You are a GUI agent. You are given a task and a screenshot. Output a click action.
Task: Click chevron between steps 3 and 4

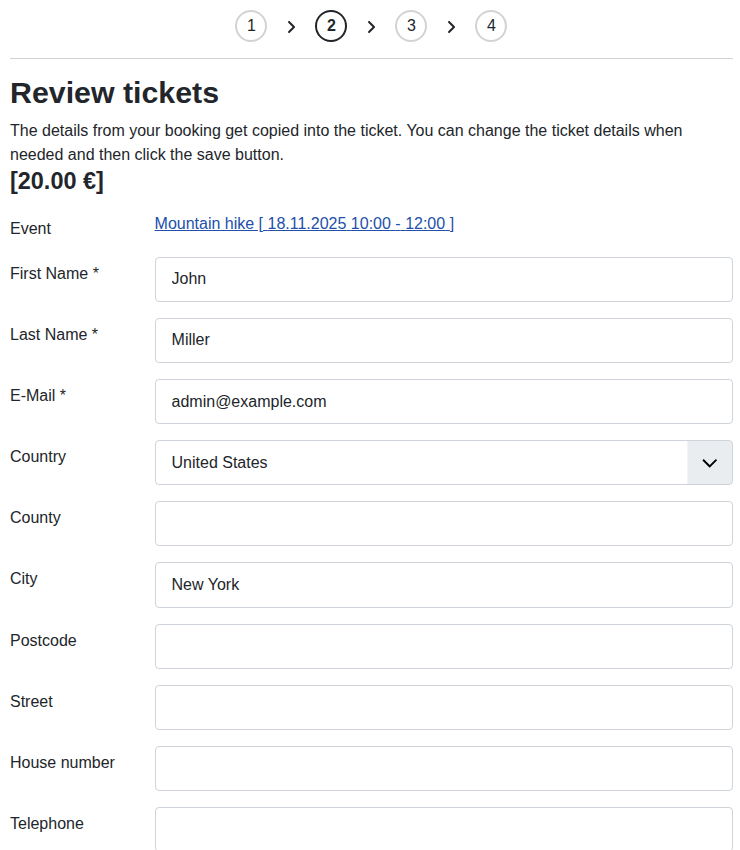[451, 27]
